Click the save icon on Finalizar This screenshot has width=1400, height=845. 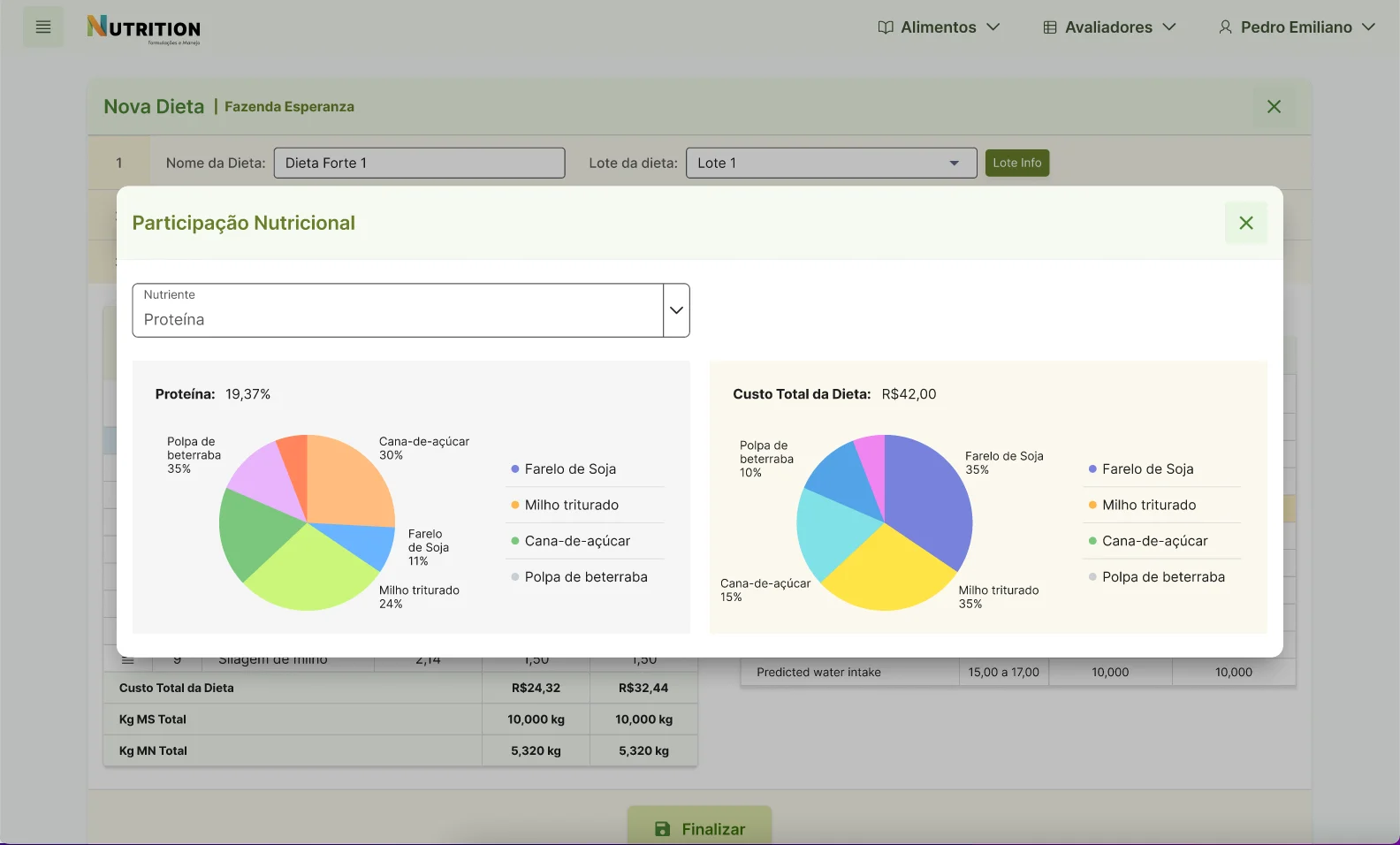point(663,829)
